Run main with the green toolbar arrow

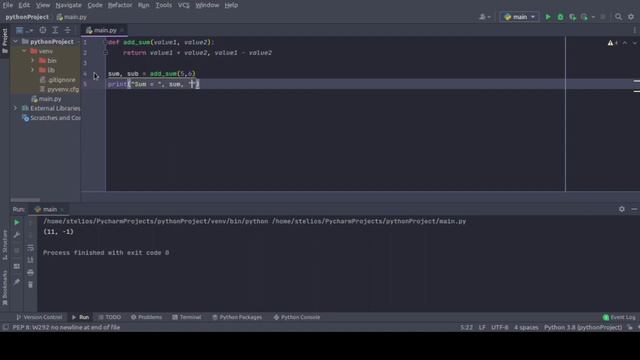coord(548,17)
